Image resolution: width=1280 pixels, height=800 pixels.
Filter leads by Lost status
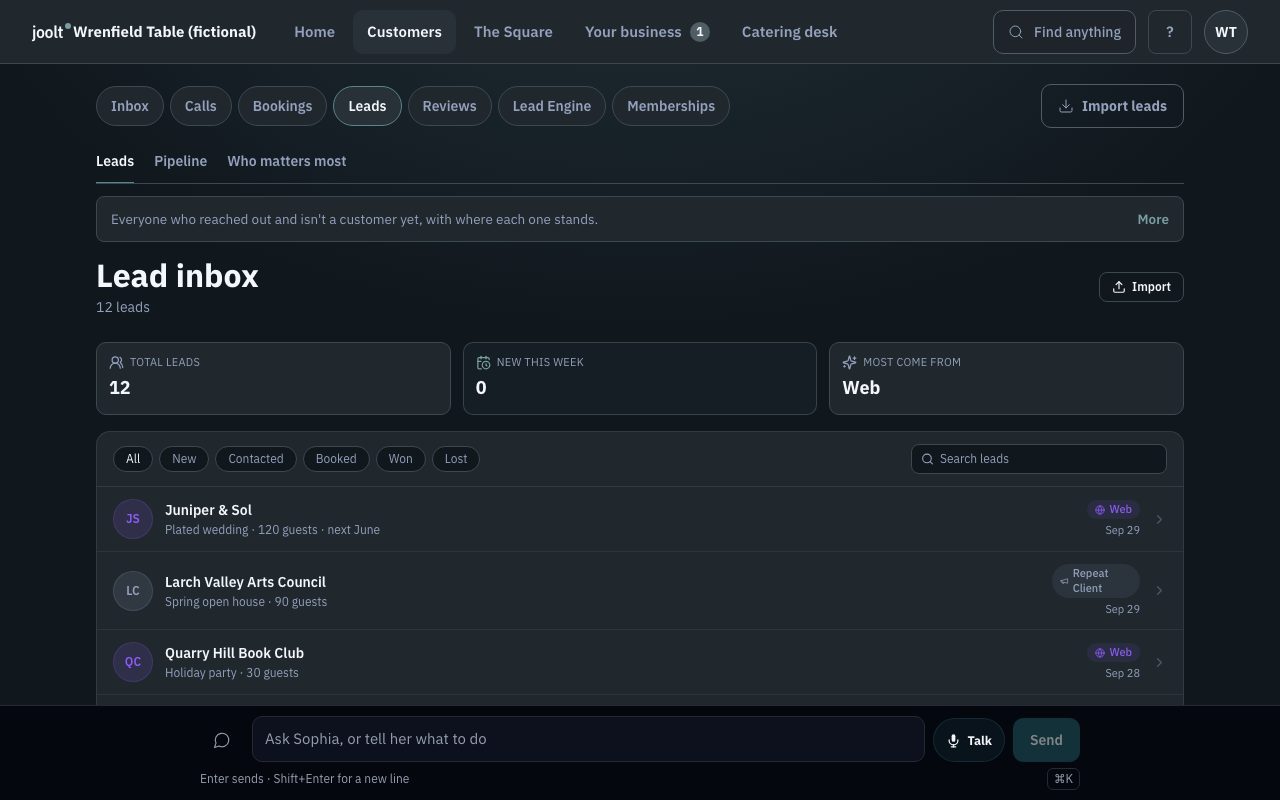pos(456,459)
